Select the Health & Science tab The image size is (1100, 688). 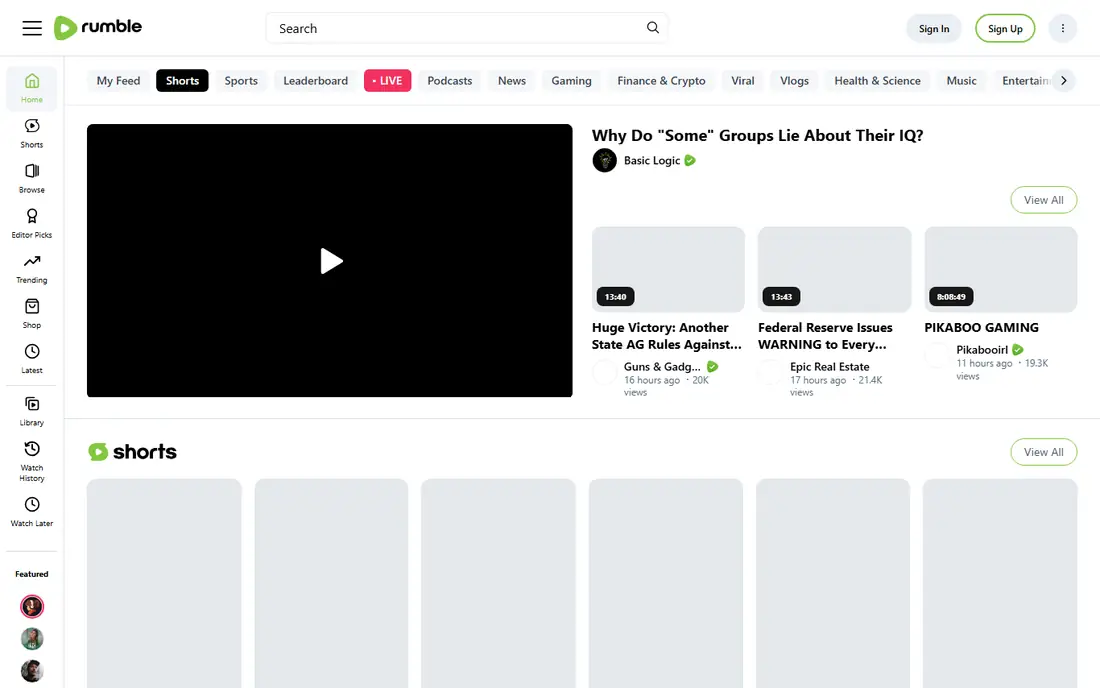coord(877,81)
